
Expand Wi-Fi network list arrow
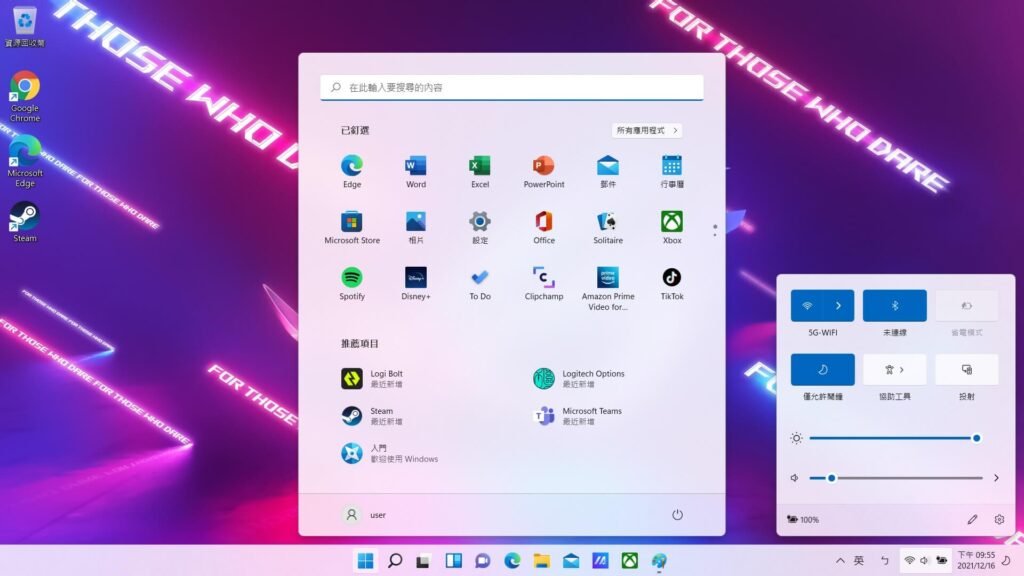(x=839, y=306)
